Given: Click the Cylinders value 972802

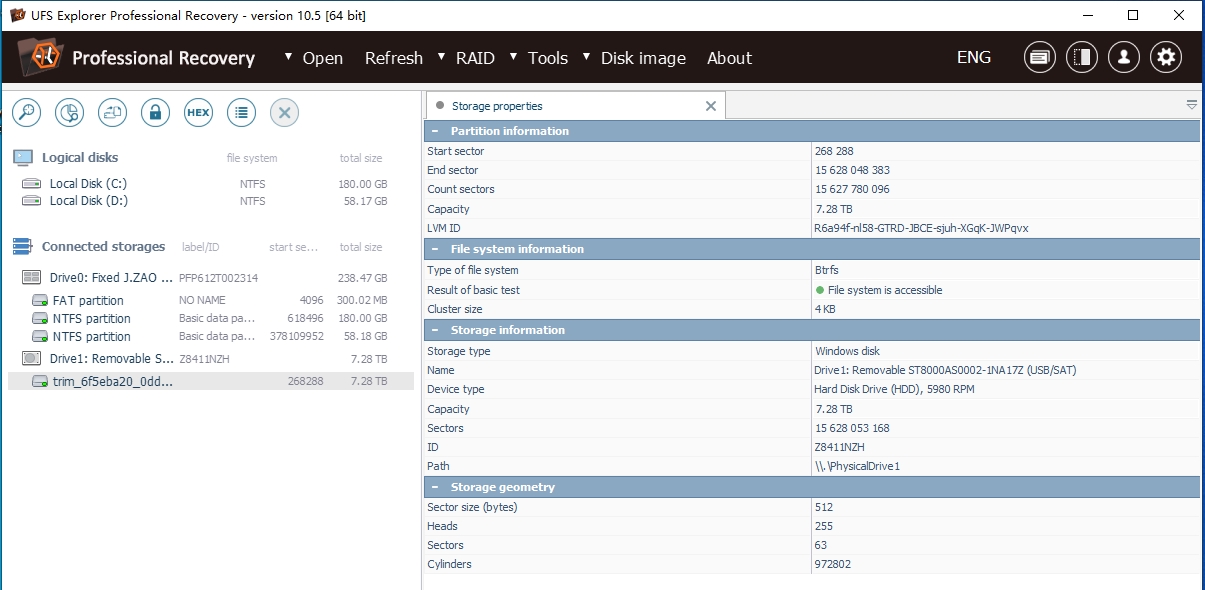Looking at the screenshot, I should pyautogui.click(x=833, y=564).
